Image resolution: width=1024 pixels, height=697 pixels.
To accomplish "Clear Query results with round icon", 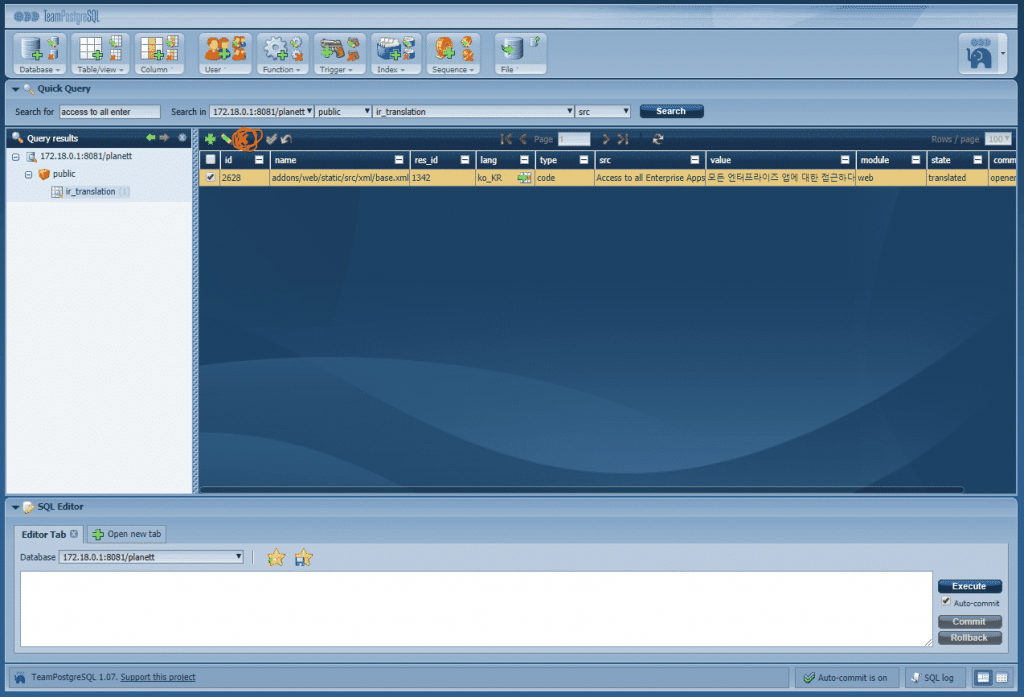I will click(x=182, y=137).
